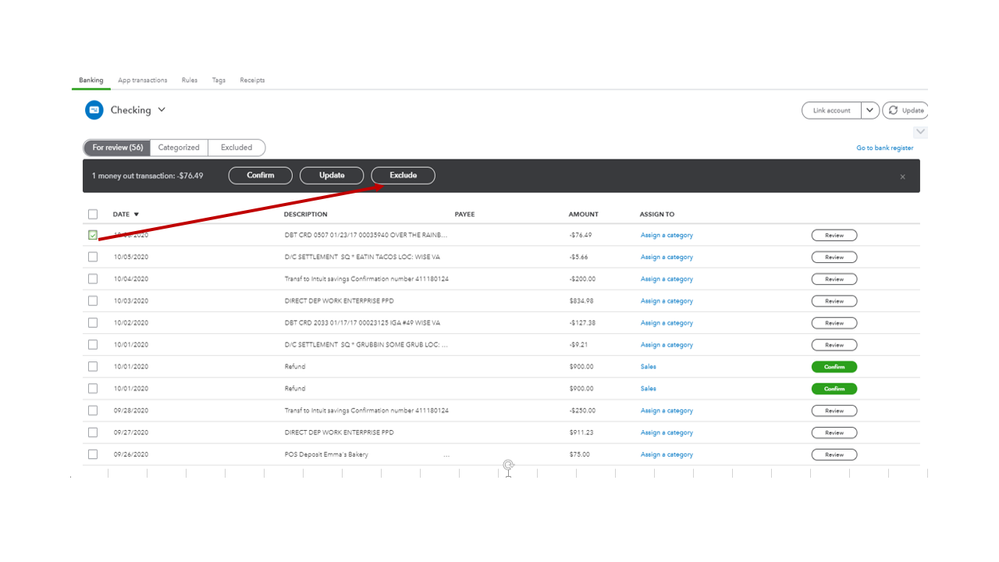Review the IGA #49 transaction
The image size is (999, 562).
834,323
